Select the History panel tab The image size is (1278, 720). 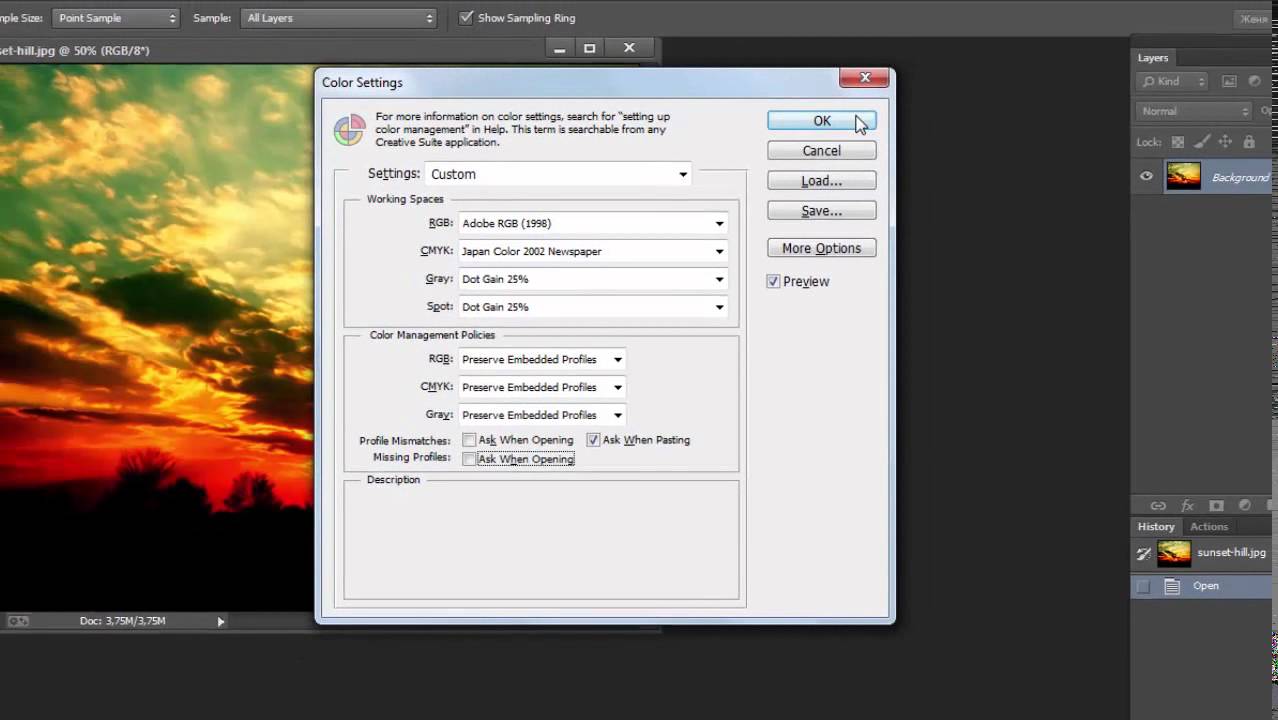[1155, 526]
